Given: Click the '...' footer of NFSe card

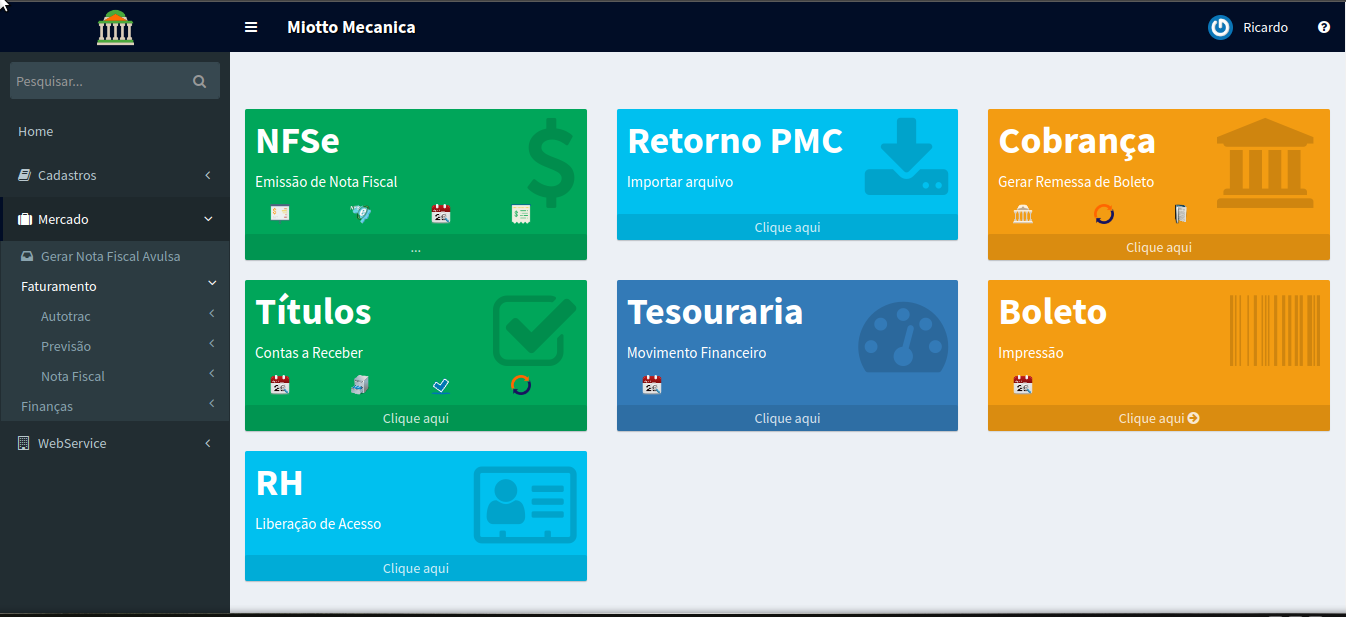Looking at the screenshot, I should coord(416,247).
